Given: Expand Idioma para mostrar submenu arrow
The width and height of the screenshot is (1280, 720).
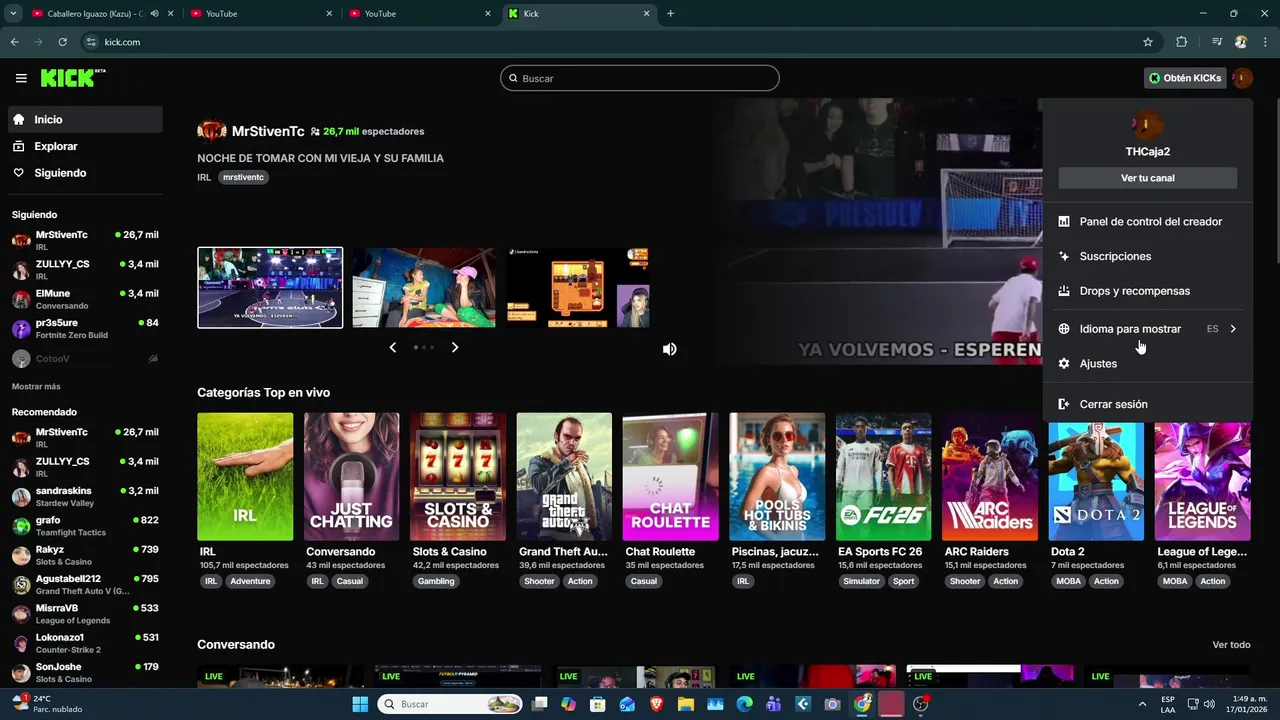Looking at the screenshot, I should (x=1233, y=329).
